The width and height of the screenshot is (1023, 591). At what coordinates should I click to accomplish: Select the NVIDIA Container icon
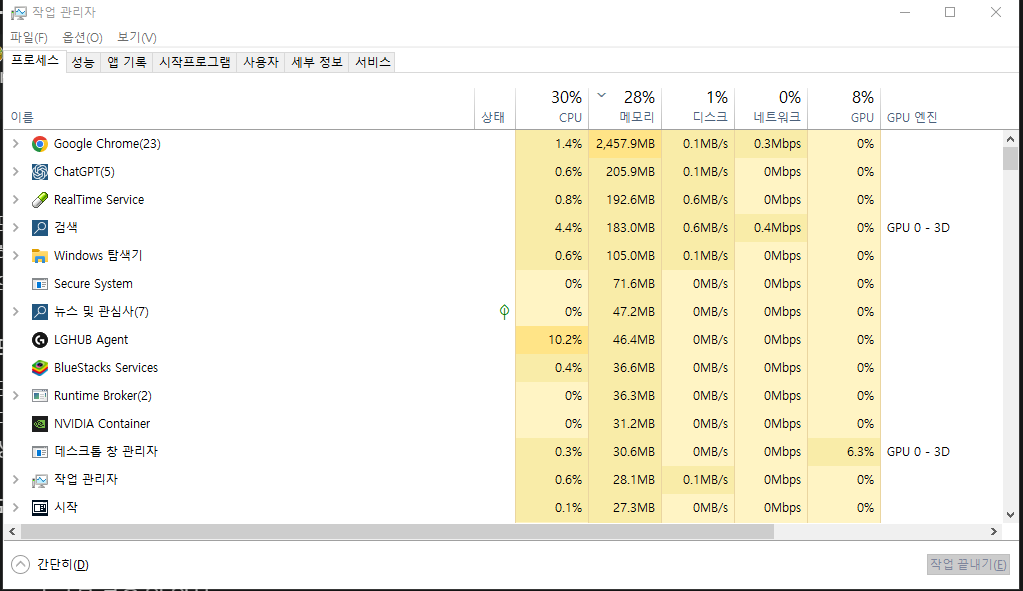tap(40, 423)
